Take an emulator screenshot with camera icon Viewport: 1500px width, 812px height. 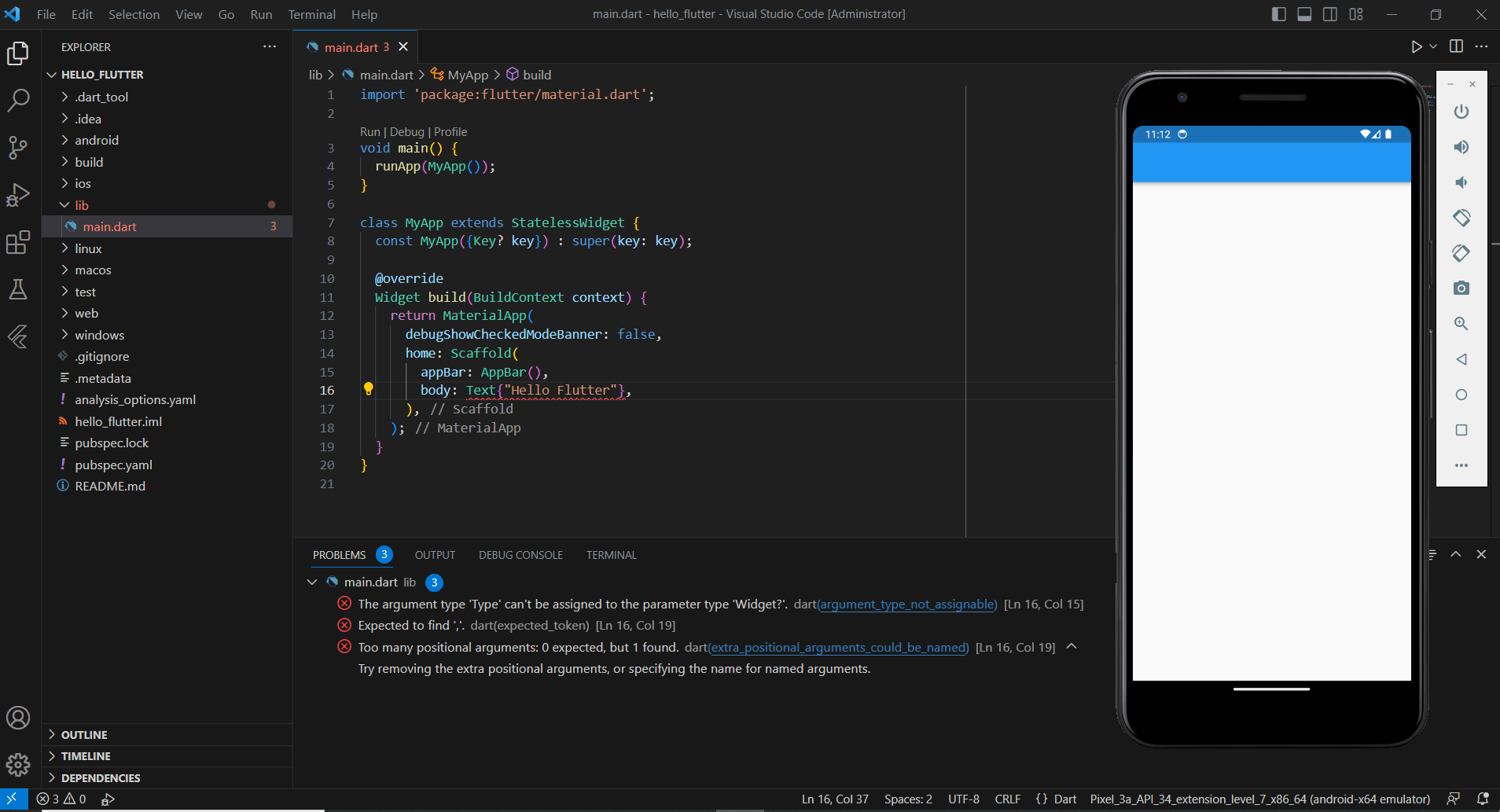pyautogui.click(x=1461, y=288)
